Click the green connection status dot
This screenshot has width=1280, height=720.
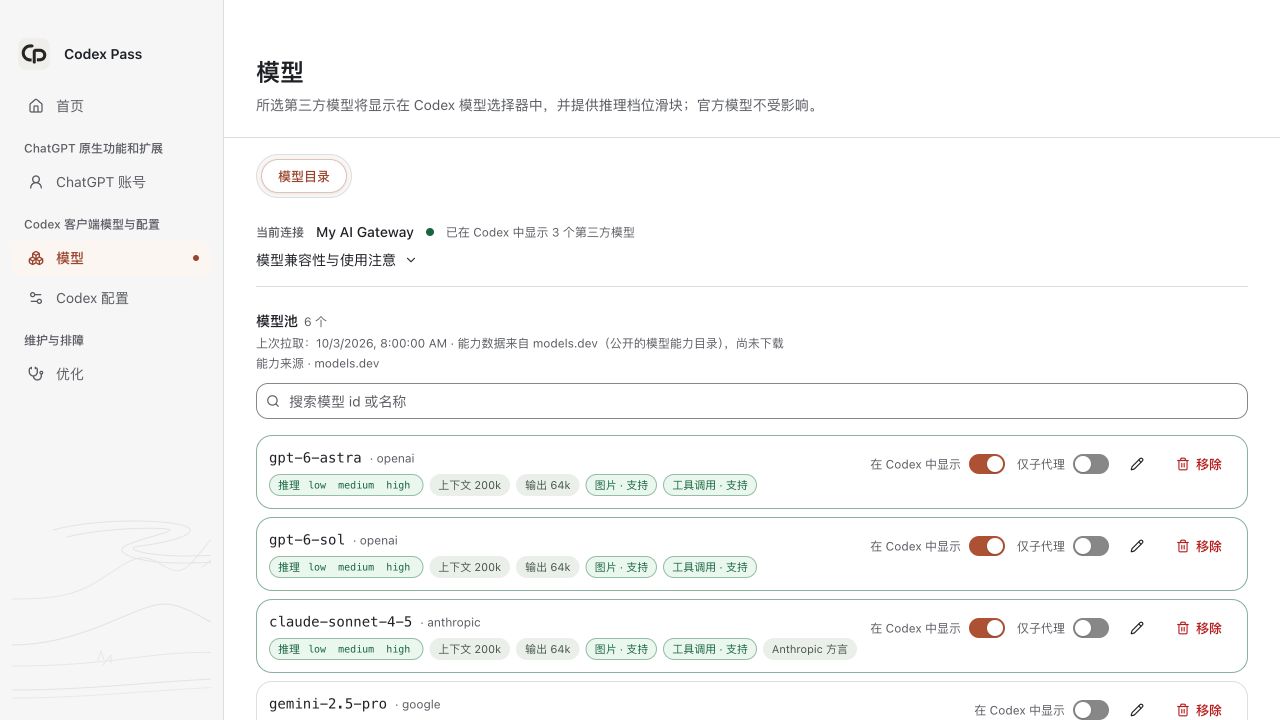pyautogui.click(x=430, y=232)
